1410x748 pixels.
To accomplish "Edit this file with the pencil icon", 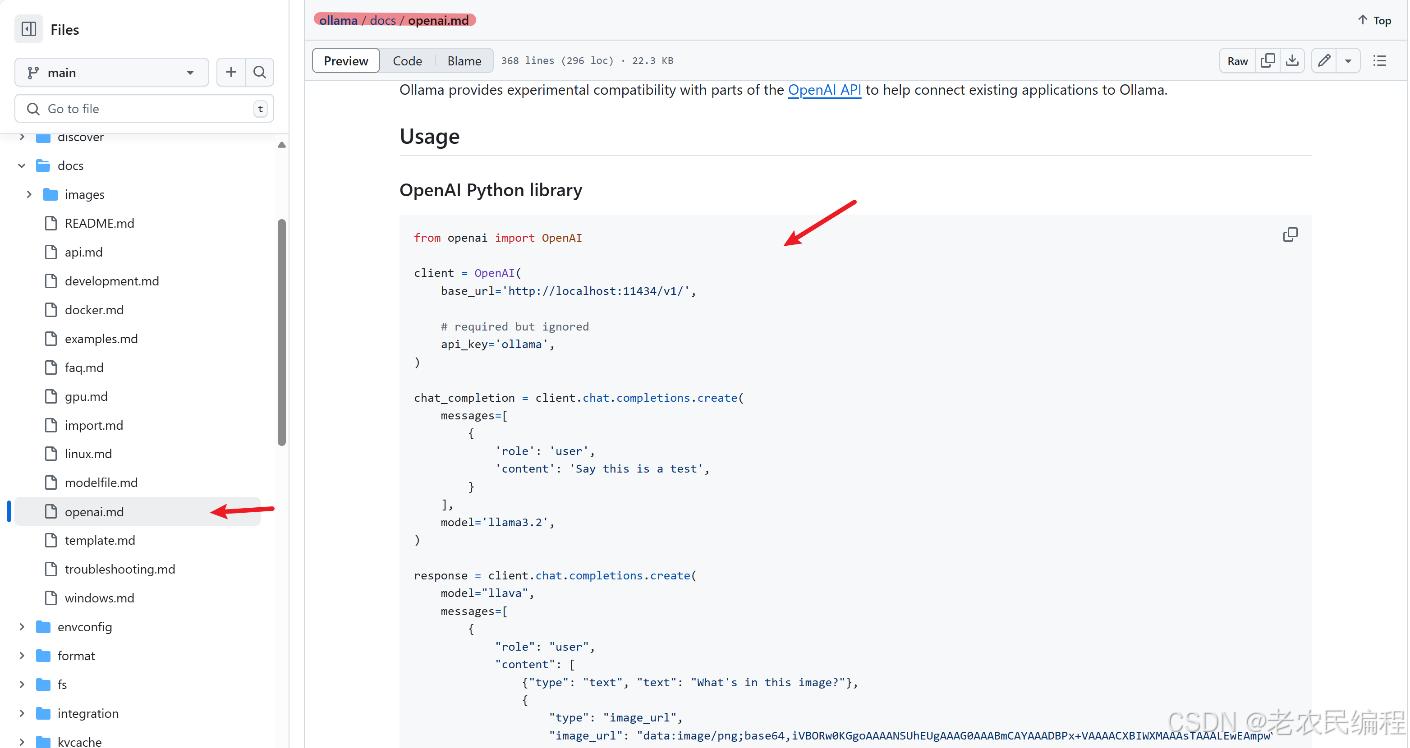I will [x=1322, y=60].
